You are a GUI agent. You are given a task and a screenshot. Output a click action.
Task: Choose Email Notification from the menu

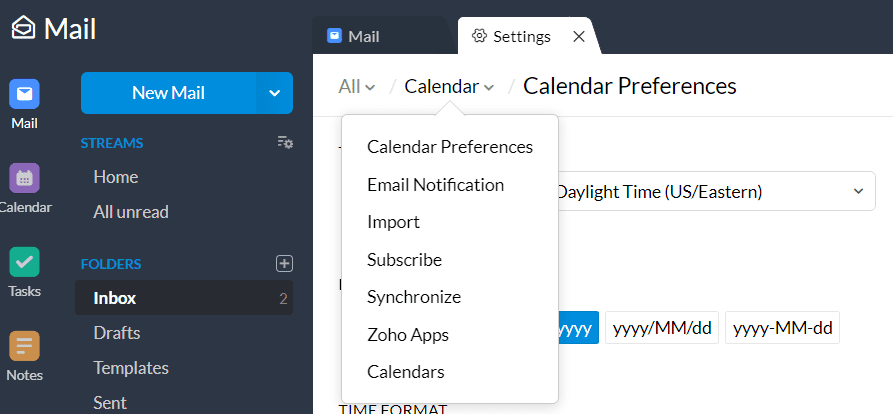436,185
